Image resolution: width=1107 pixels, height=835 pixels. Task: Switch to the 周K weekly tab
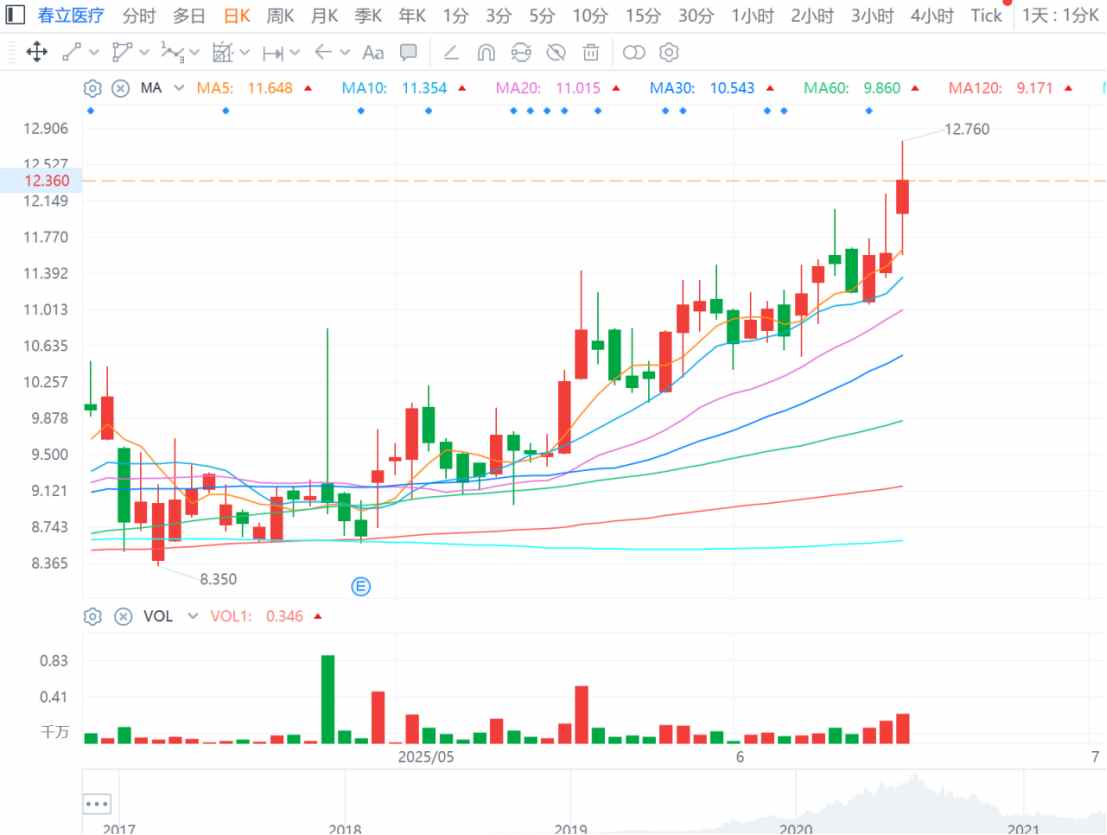280,16
